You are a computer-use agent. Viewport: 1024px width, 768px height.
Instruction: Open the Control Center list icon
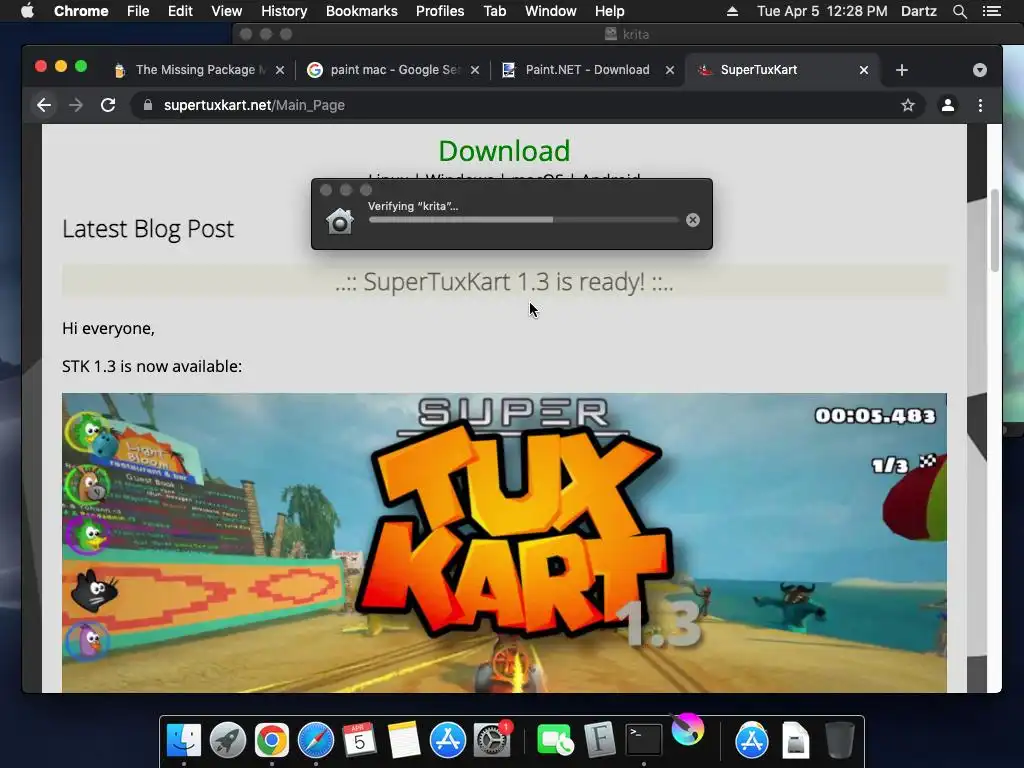tap(992, 11)
